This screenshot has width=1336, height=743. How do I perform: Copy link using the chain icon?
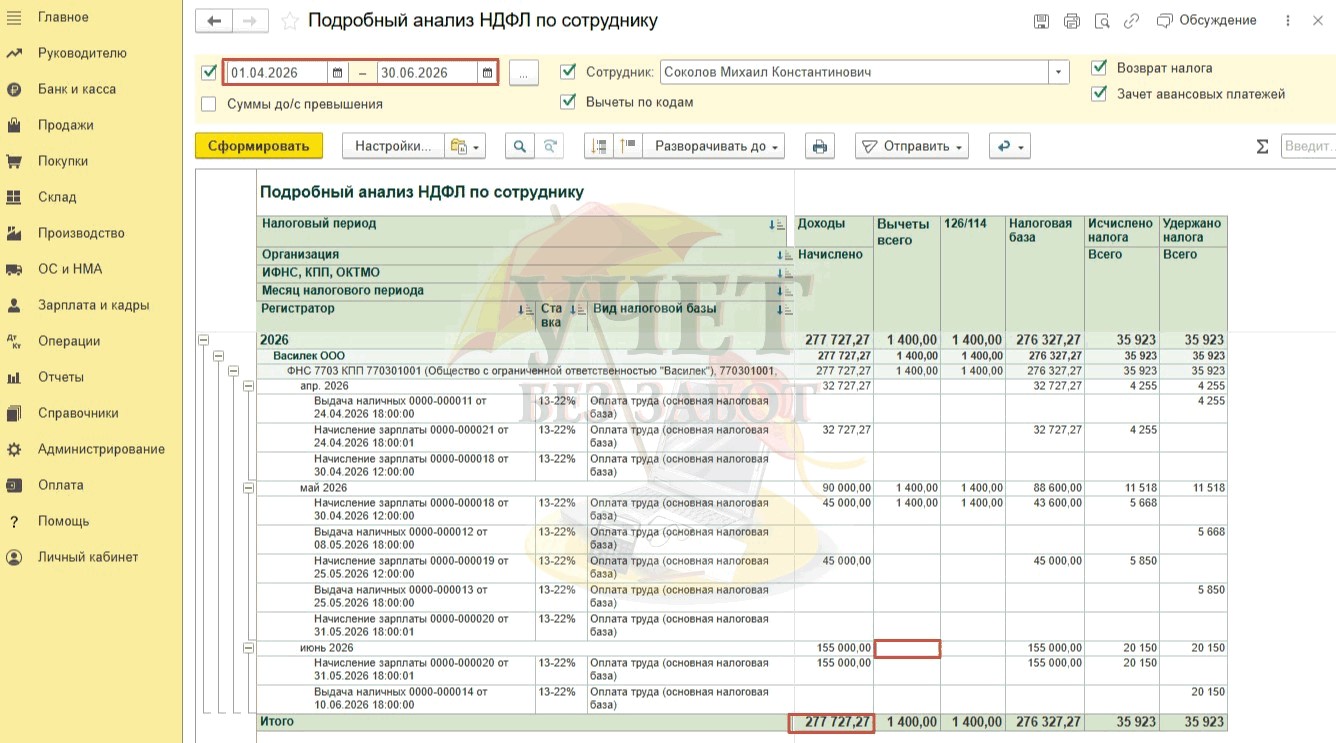(1131, 21)
